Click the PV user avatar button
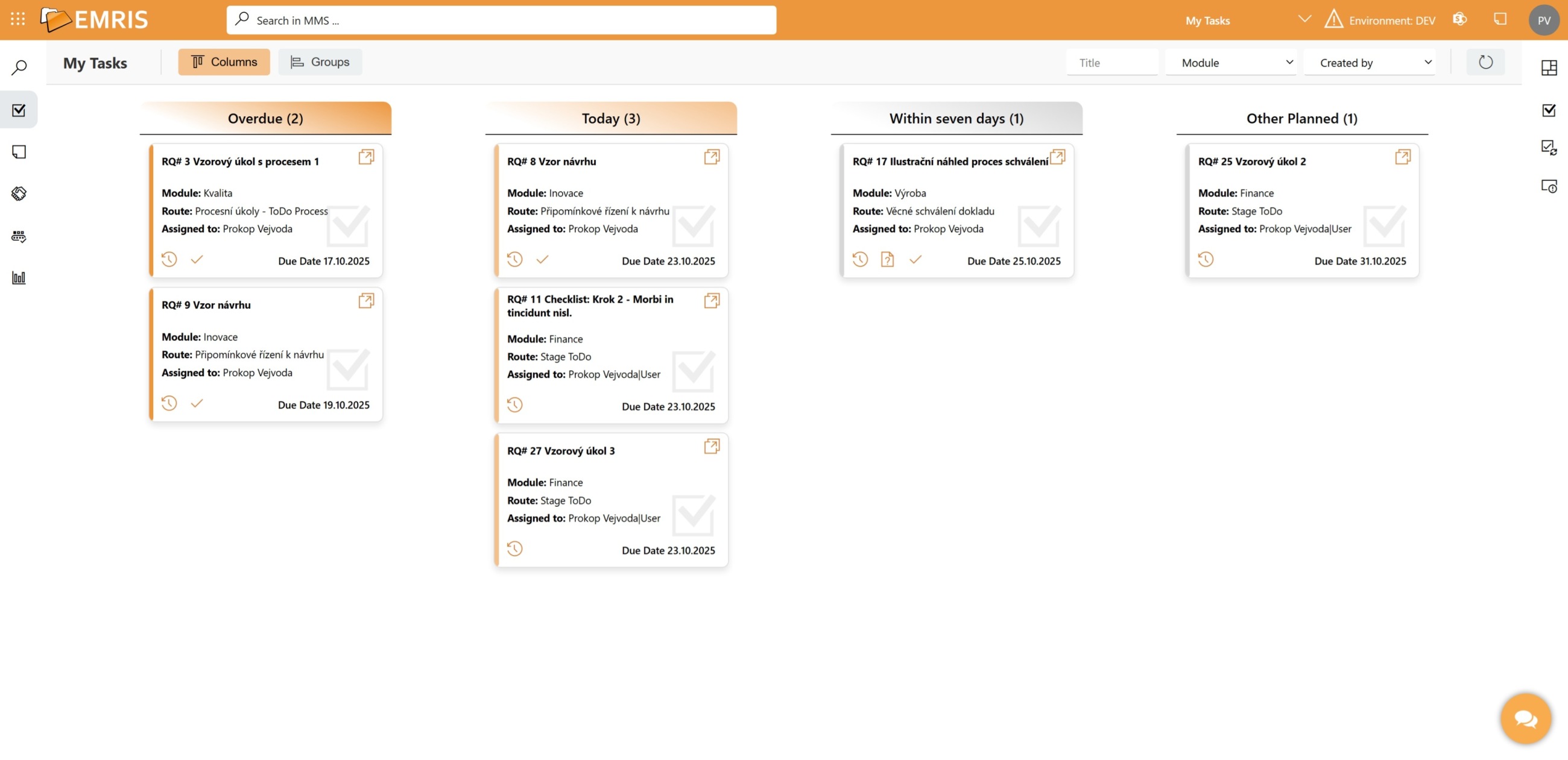The height and width of the screenshot is (760, 1568). coord(1543,20)
